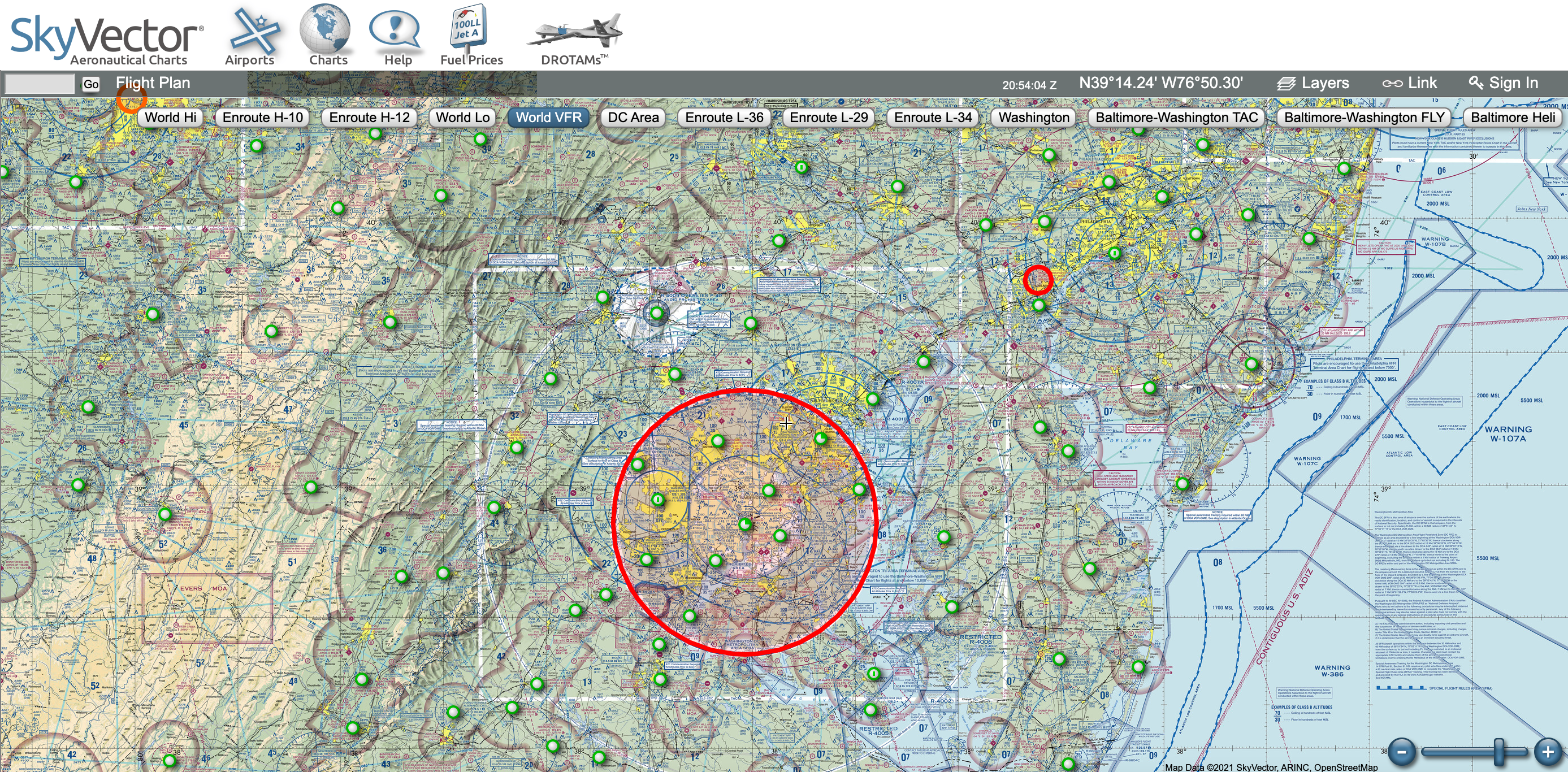Zoom out with the minus button

click(x=1402, y=752)
